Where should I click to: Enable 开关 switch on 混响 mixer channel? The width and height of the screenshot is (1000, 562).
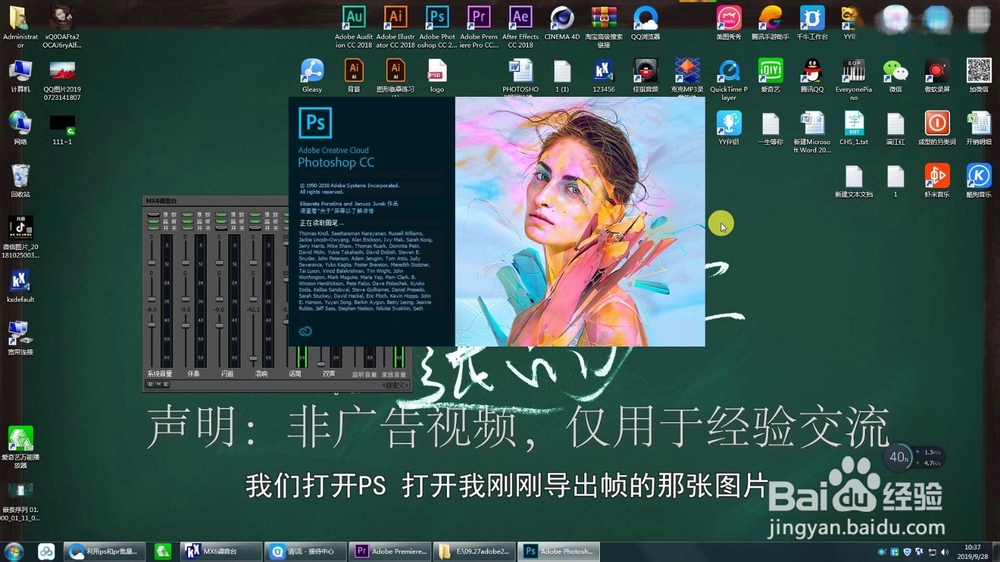click(255, 228)
